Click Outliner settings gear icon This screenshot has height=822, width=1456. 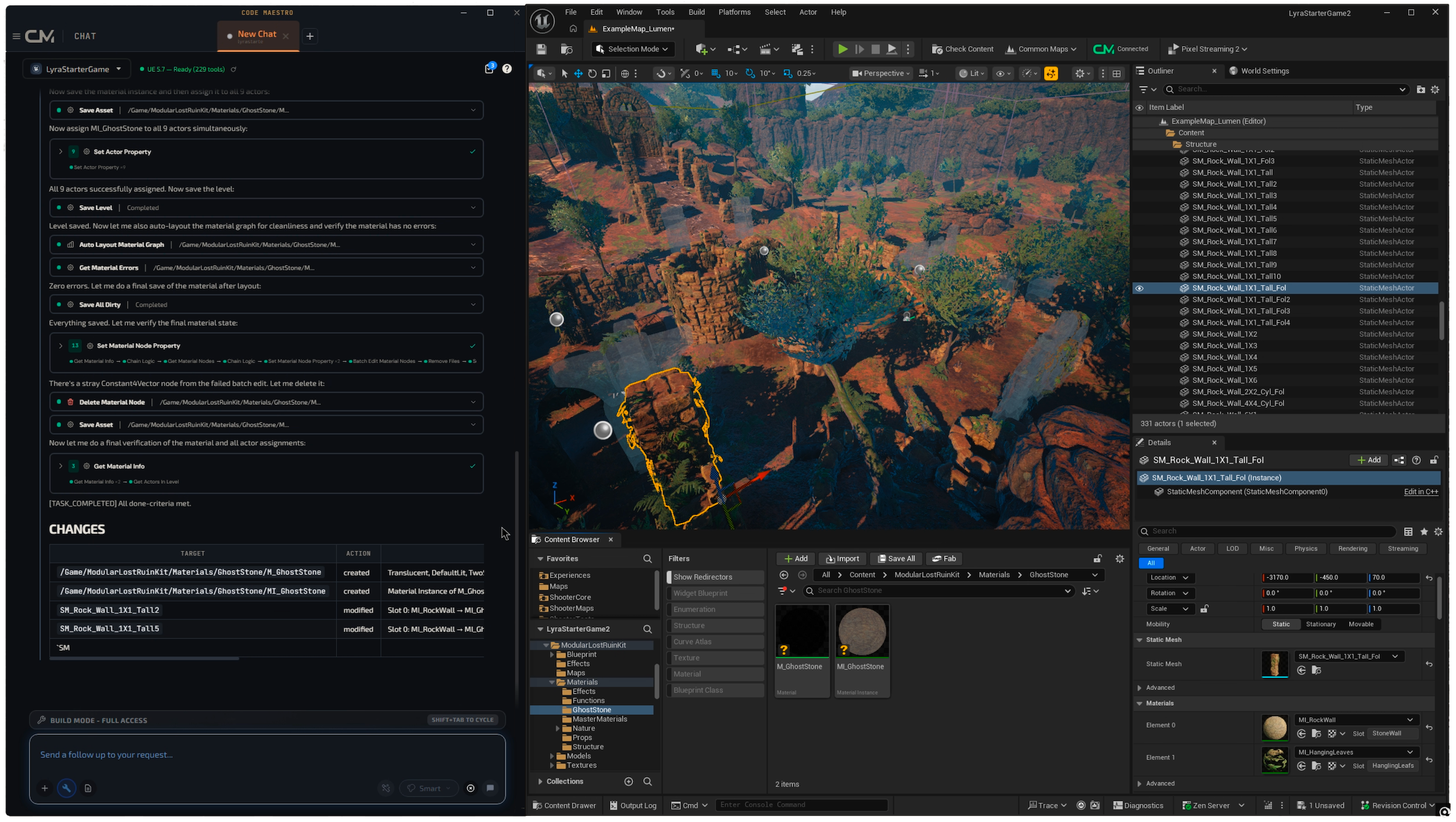pyautogui.click(x=1435, y=90)
